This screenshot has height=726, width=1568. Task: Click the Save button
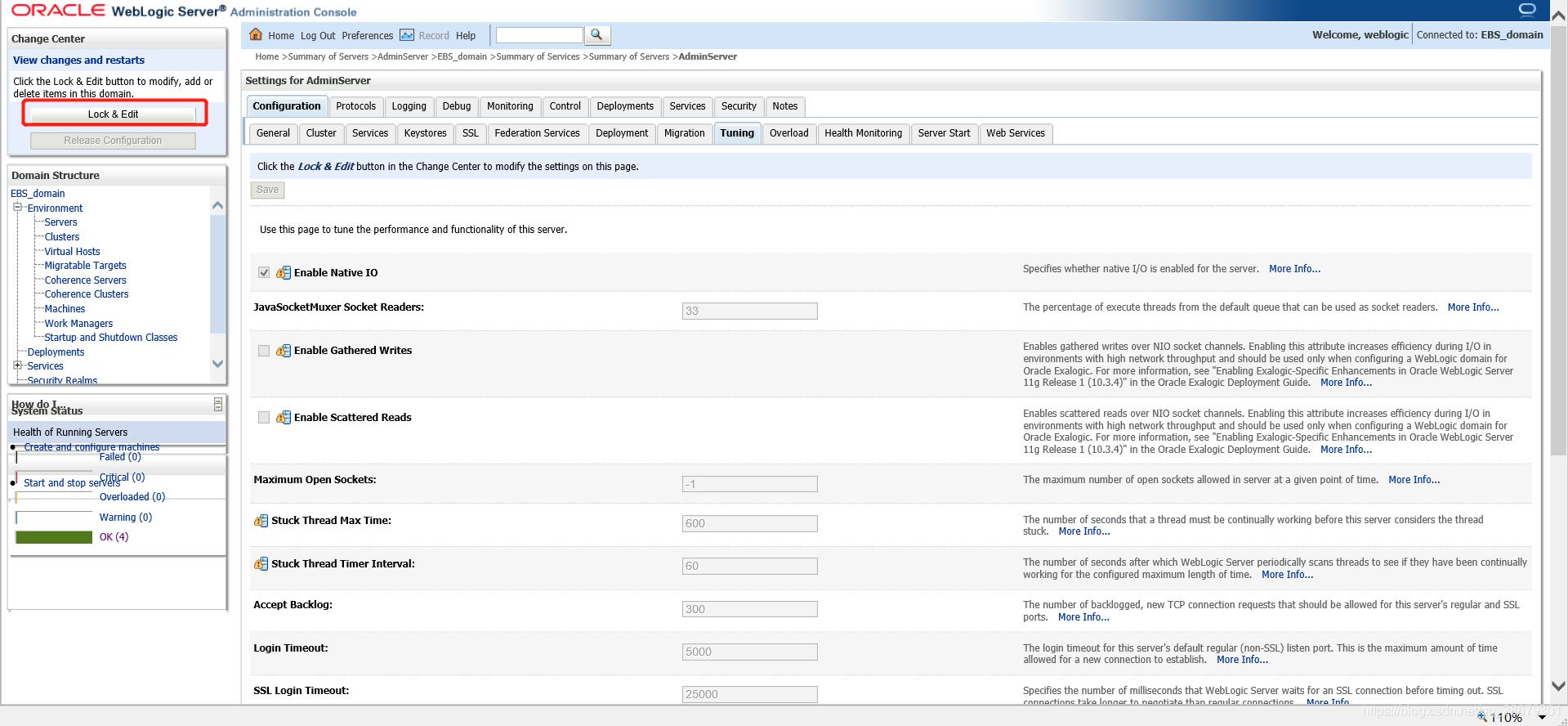coord(267,190)
